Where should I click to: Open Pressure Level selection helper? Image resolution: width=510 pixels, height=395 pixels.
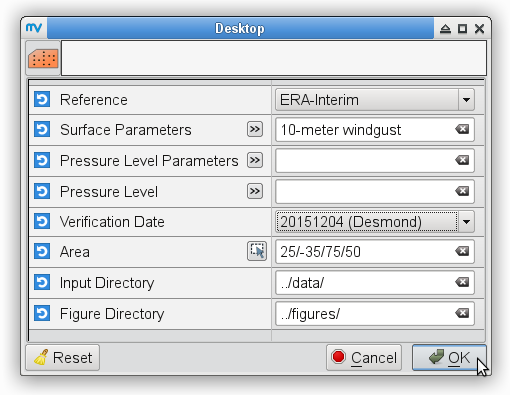pyautogui.click(x=255, y=191)
